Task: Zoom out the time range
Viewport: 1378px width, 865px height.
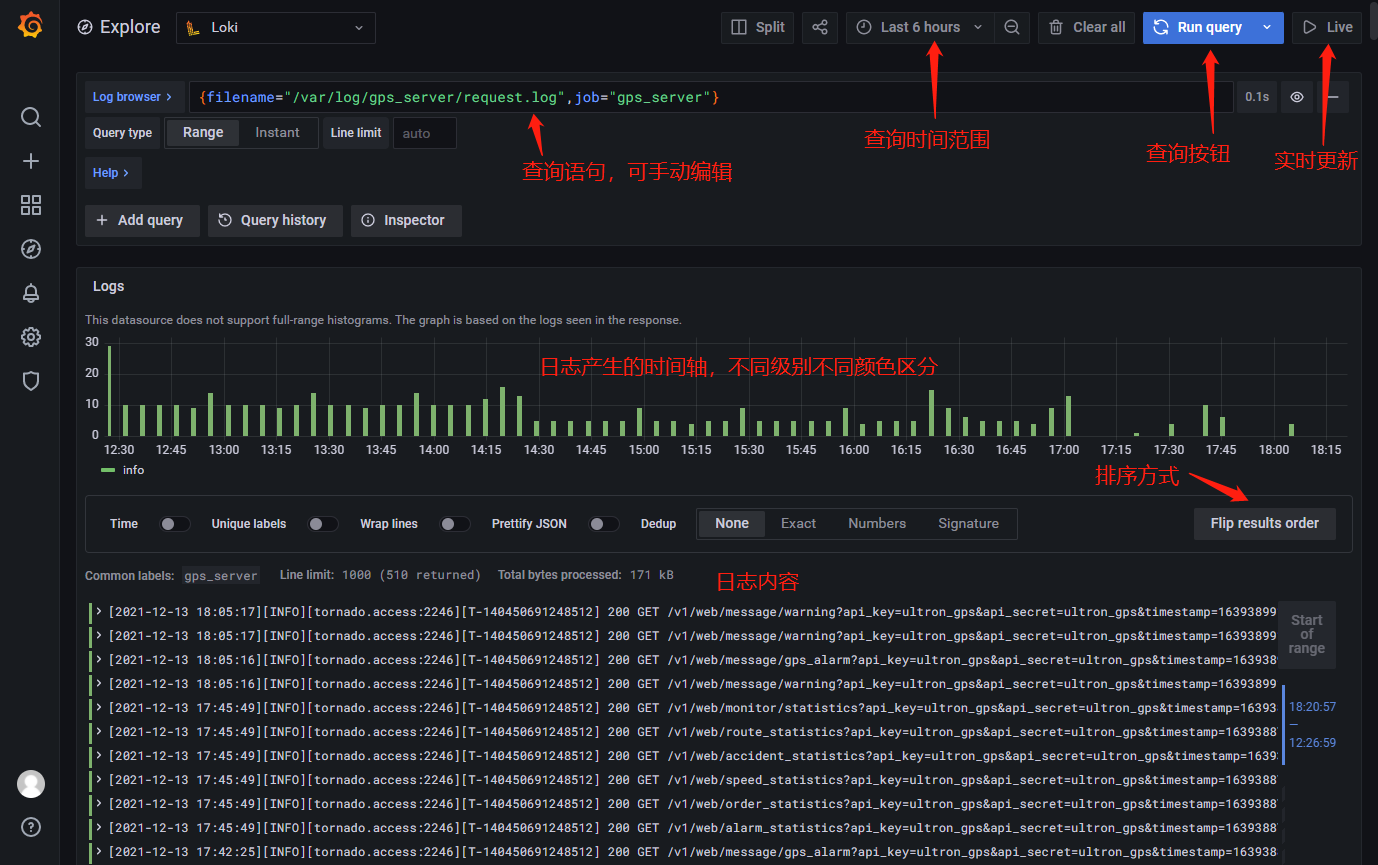Action: point(1012,28)
